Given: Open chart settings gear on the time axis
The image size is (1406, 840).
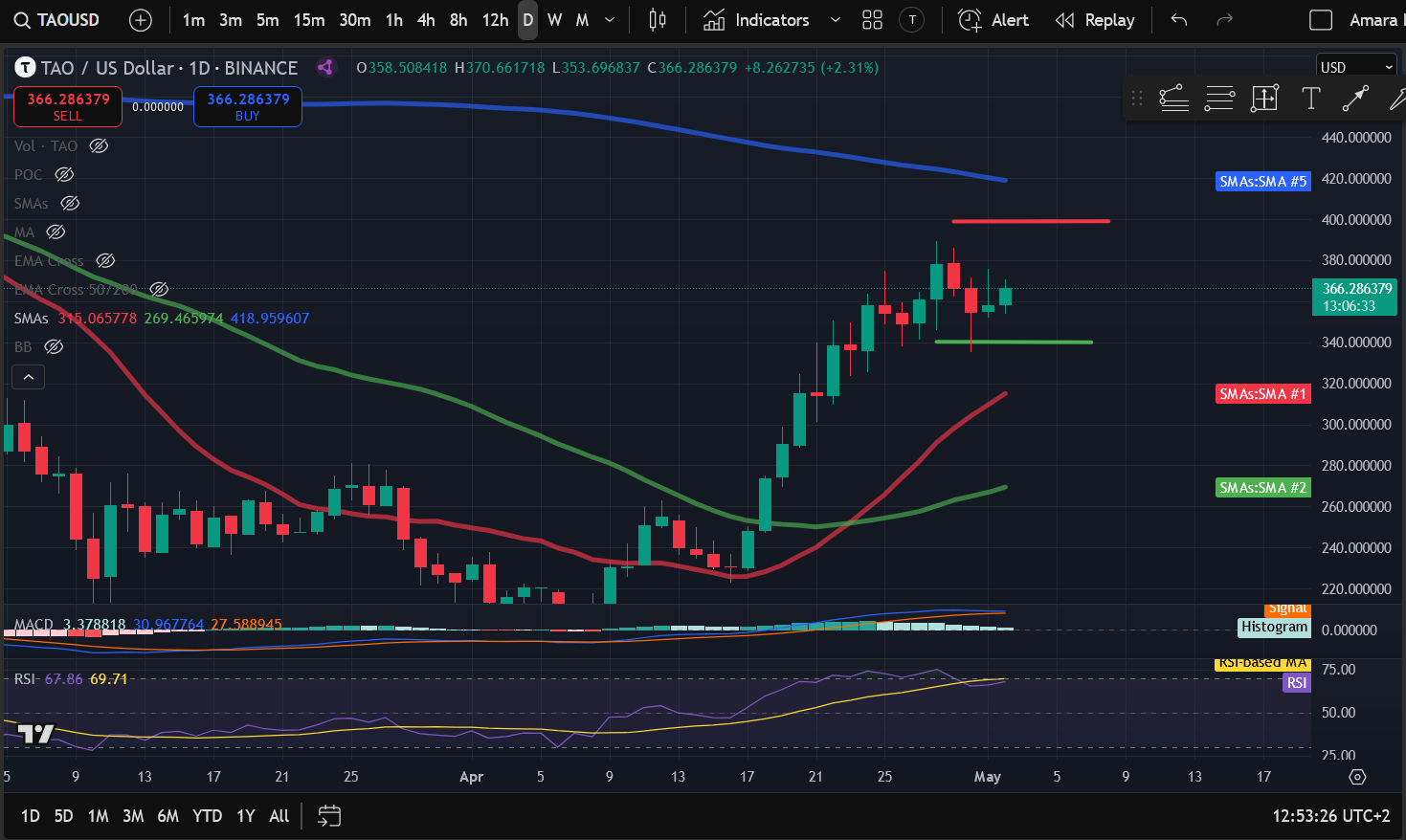Looking at the screenshot, I should (x=1357, y=777).
